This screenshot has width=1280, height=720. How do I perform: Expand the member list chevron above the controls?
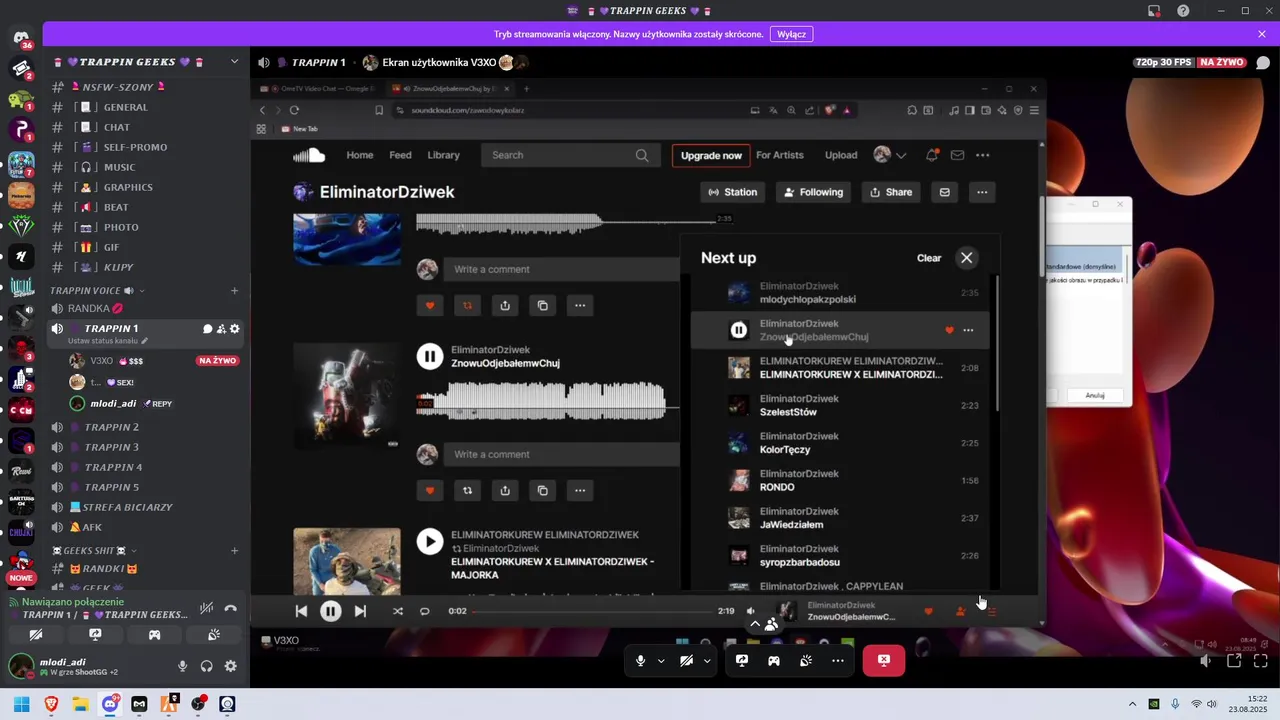coord(755,624)
